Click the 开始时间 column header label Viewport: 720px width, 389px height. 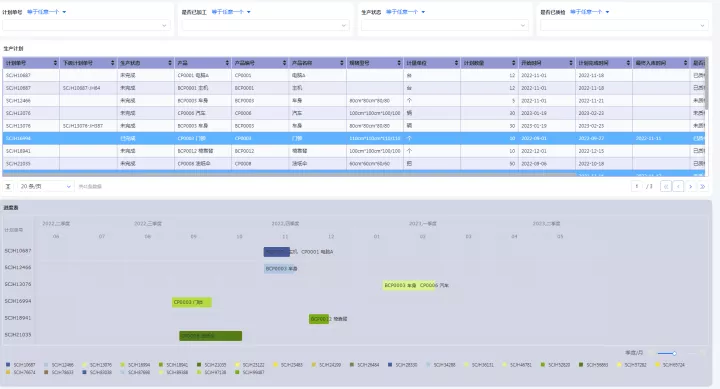(531, 63)
